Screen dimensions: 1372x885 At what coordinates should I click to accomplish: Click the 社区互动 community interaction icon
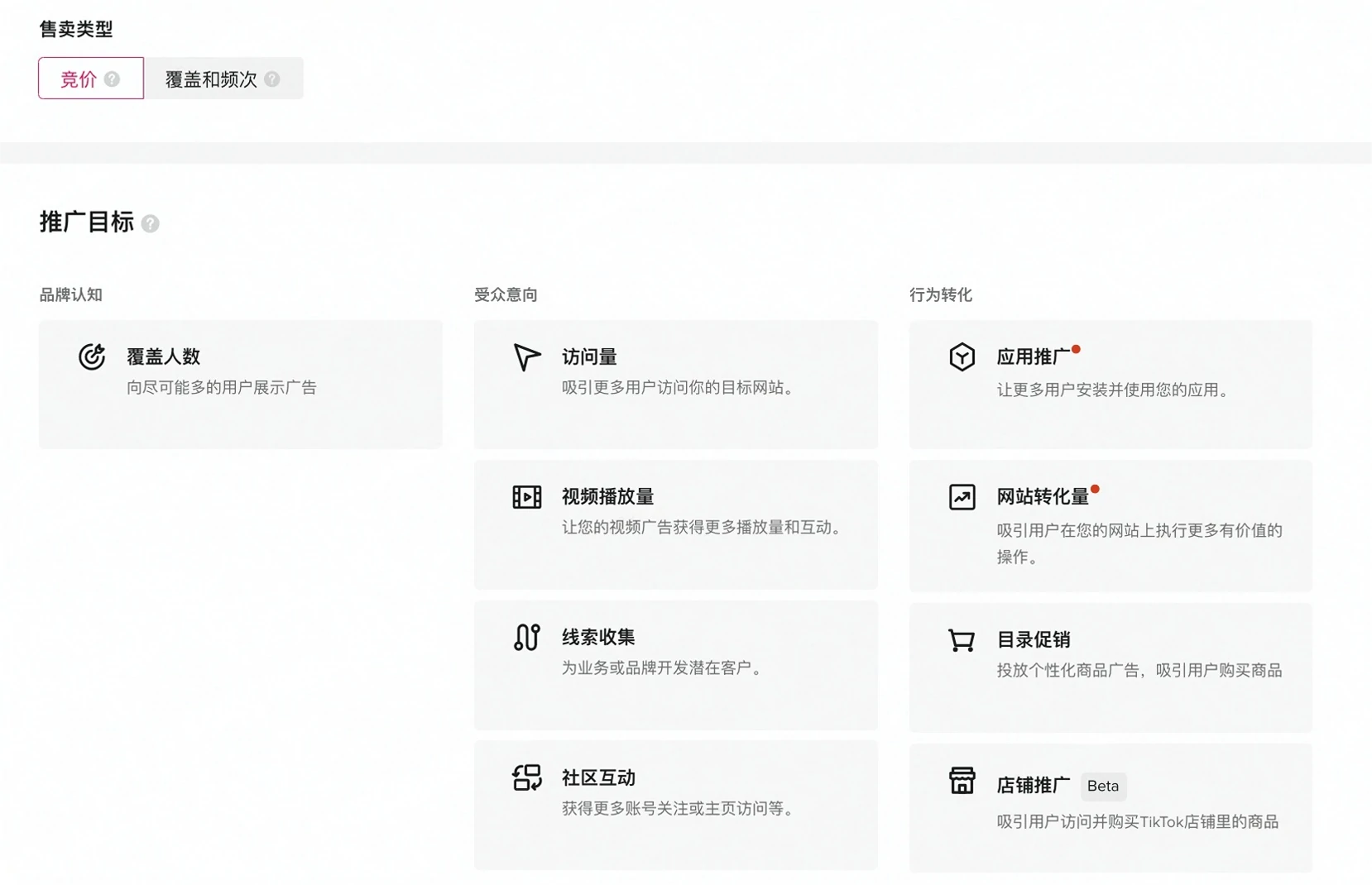pyautogui.click(x=526, y=777)
